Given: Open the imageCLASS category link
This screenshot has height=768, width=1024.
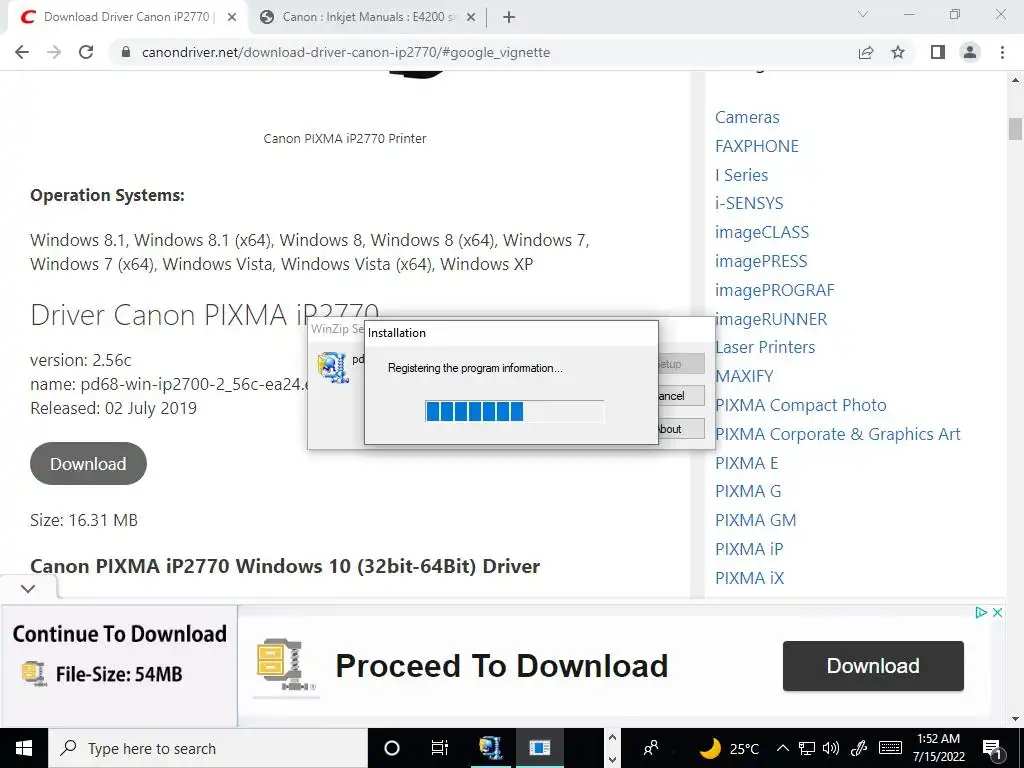Looking at the screenshot, I should coord(761,232).
